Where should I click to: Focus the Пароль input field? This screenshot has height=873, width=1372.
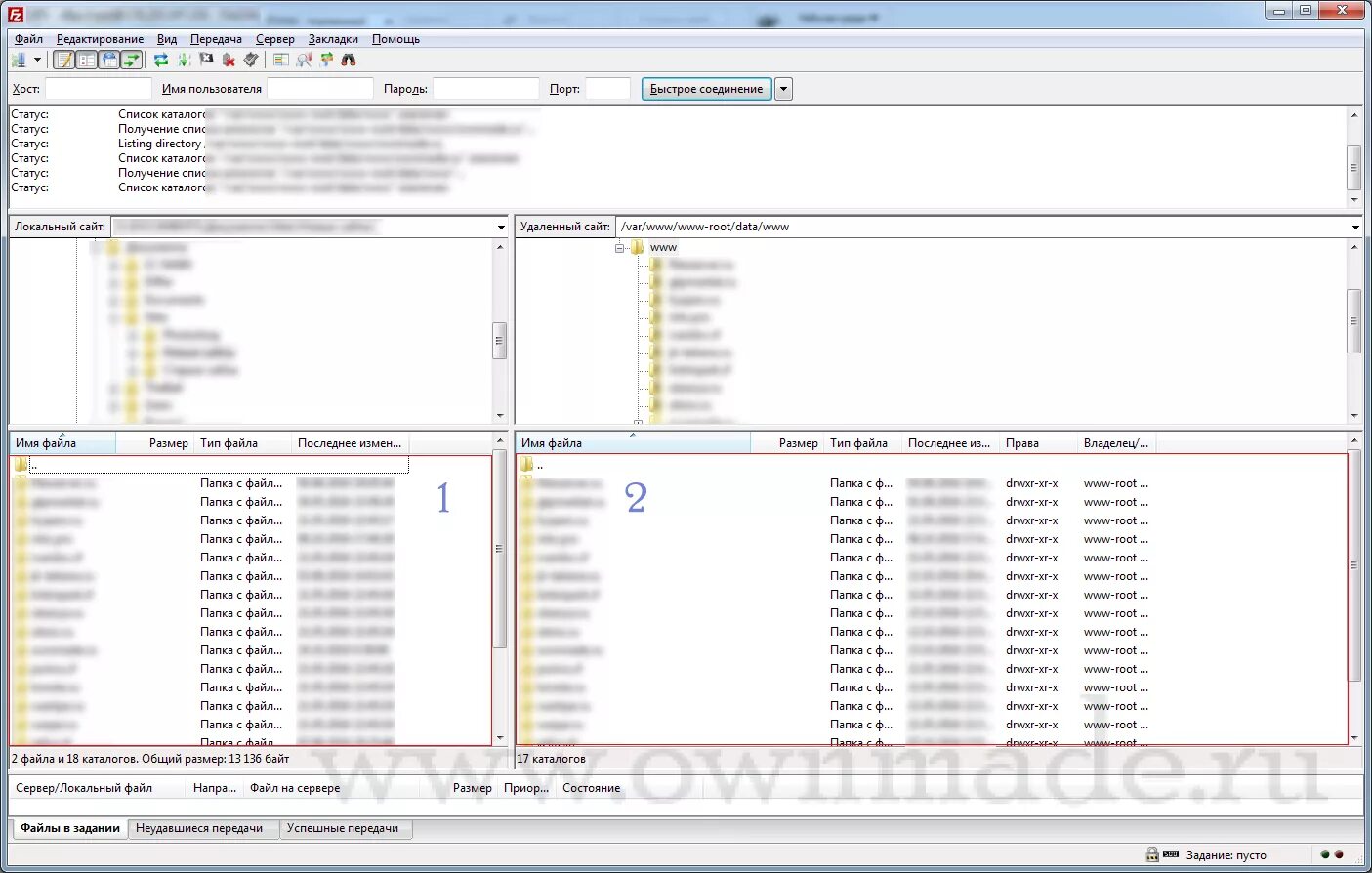[486, 89]
